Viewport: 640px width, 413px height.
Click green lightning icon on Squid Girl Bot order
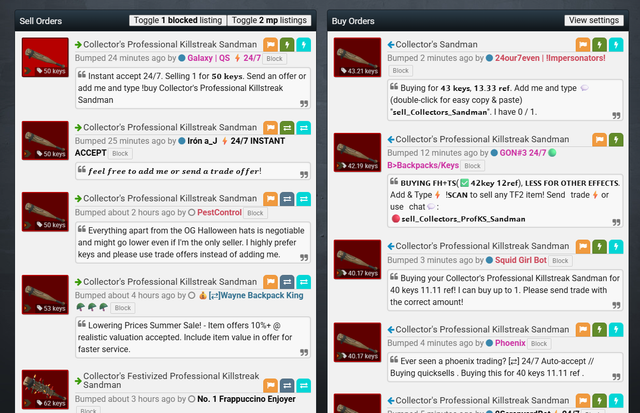600,246
